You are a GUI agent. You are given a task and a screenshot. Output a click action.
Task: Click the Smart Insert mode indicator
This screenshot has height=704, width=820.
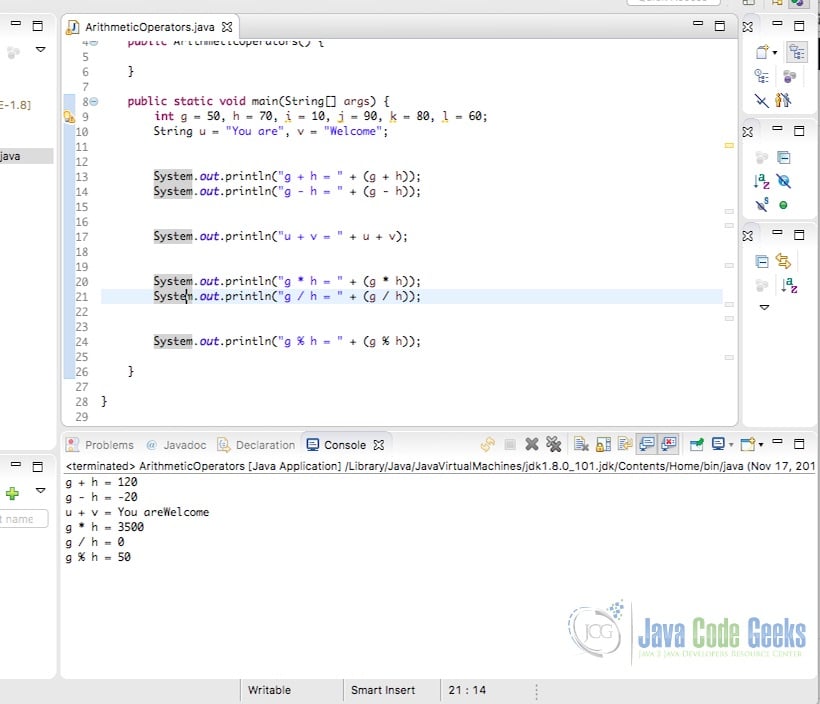tap(382, 690)
